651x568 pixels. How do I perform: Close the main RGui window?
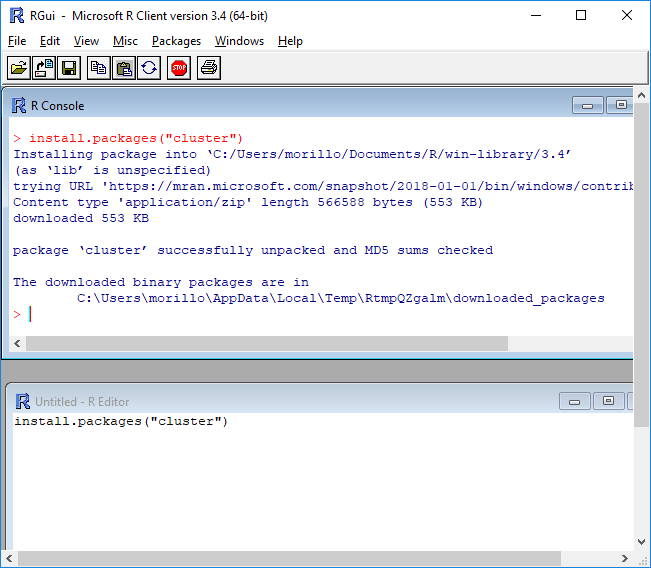627,16
